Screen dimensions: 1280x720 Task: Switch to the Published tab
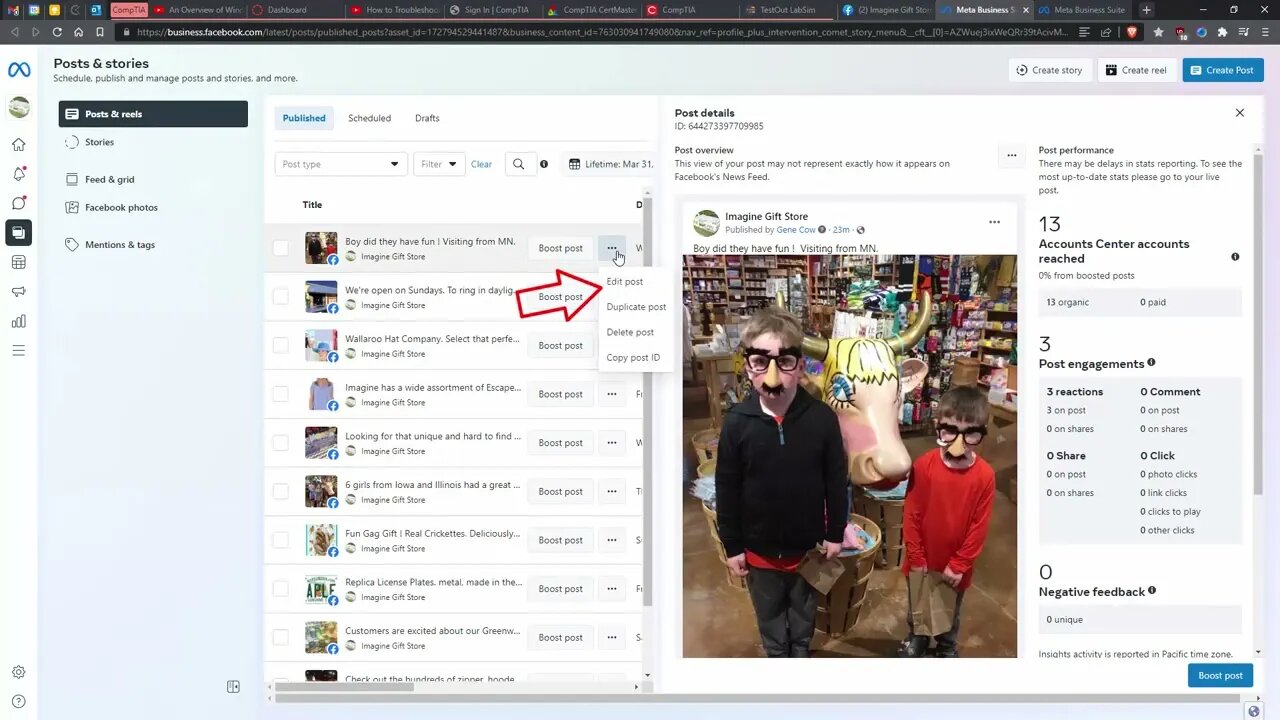point(304,118)
